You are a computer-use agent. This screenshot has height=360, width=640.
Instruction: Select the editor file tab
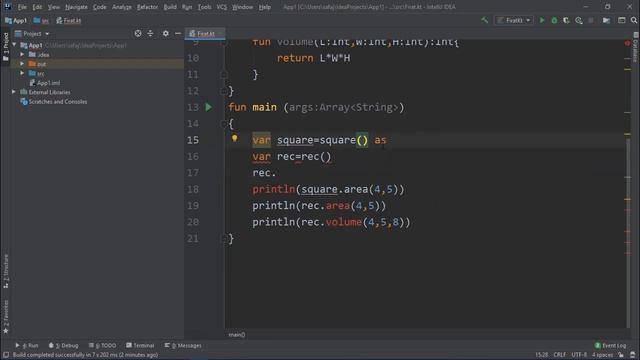(x=205, y=33)
